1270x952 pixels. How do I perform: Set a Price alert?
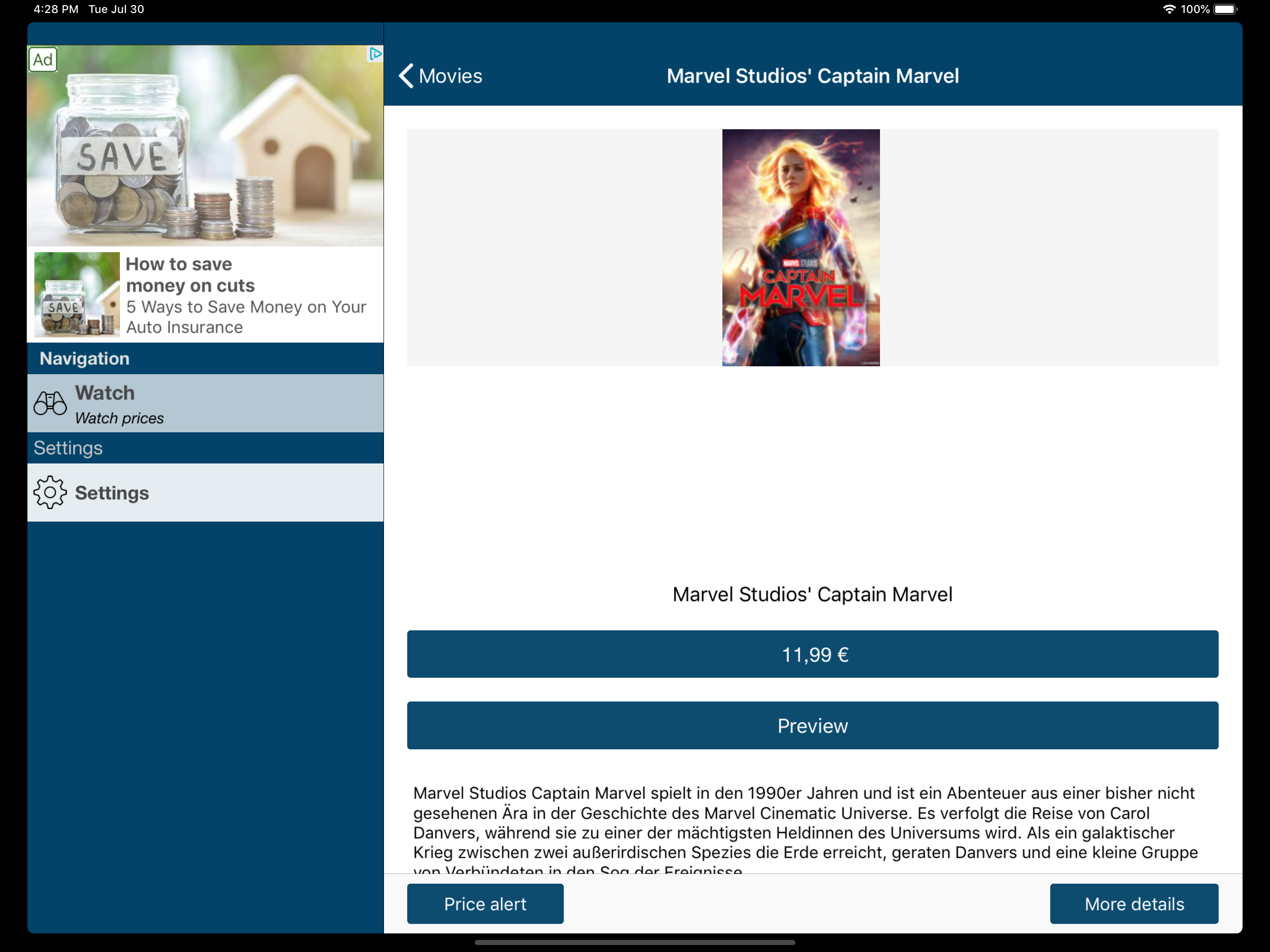pyautogui.click(x=485, y=904)
